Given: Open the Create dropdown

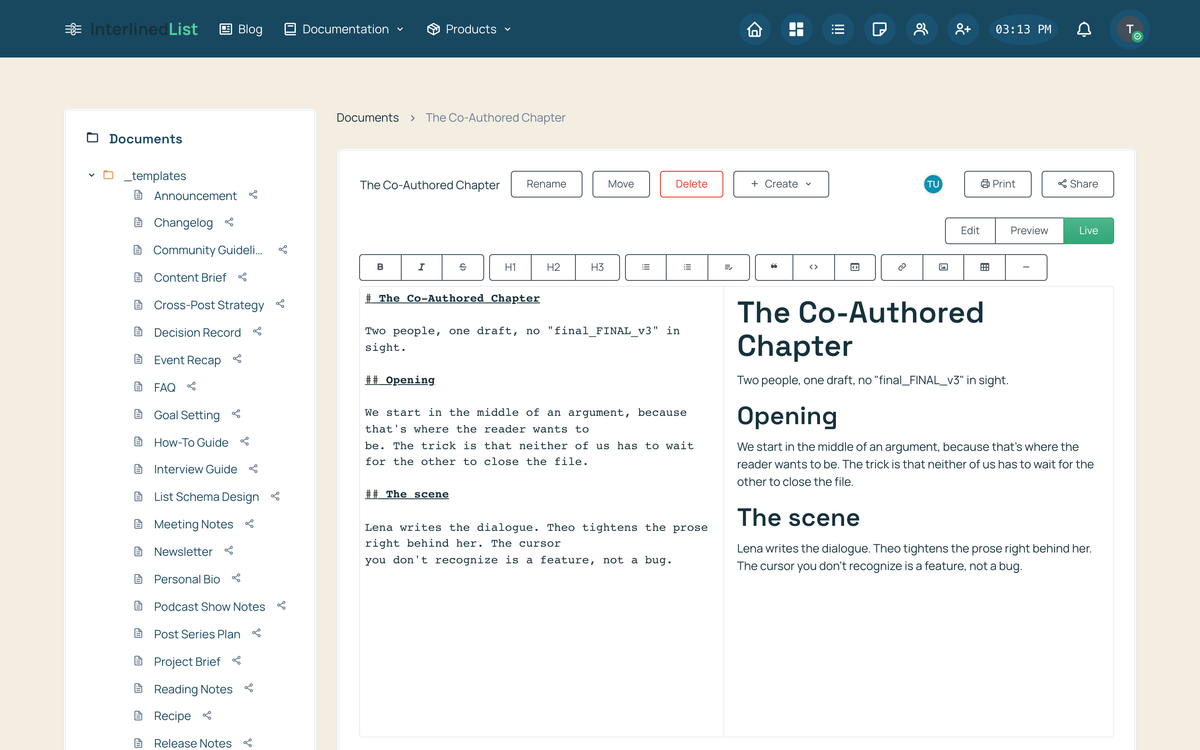Looking at the screenshot, I should click(781, 184).
